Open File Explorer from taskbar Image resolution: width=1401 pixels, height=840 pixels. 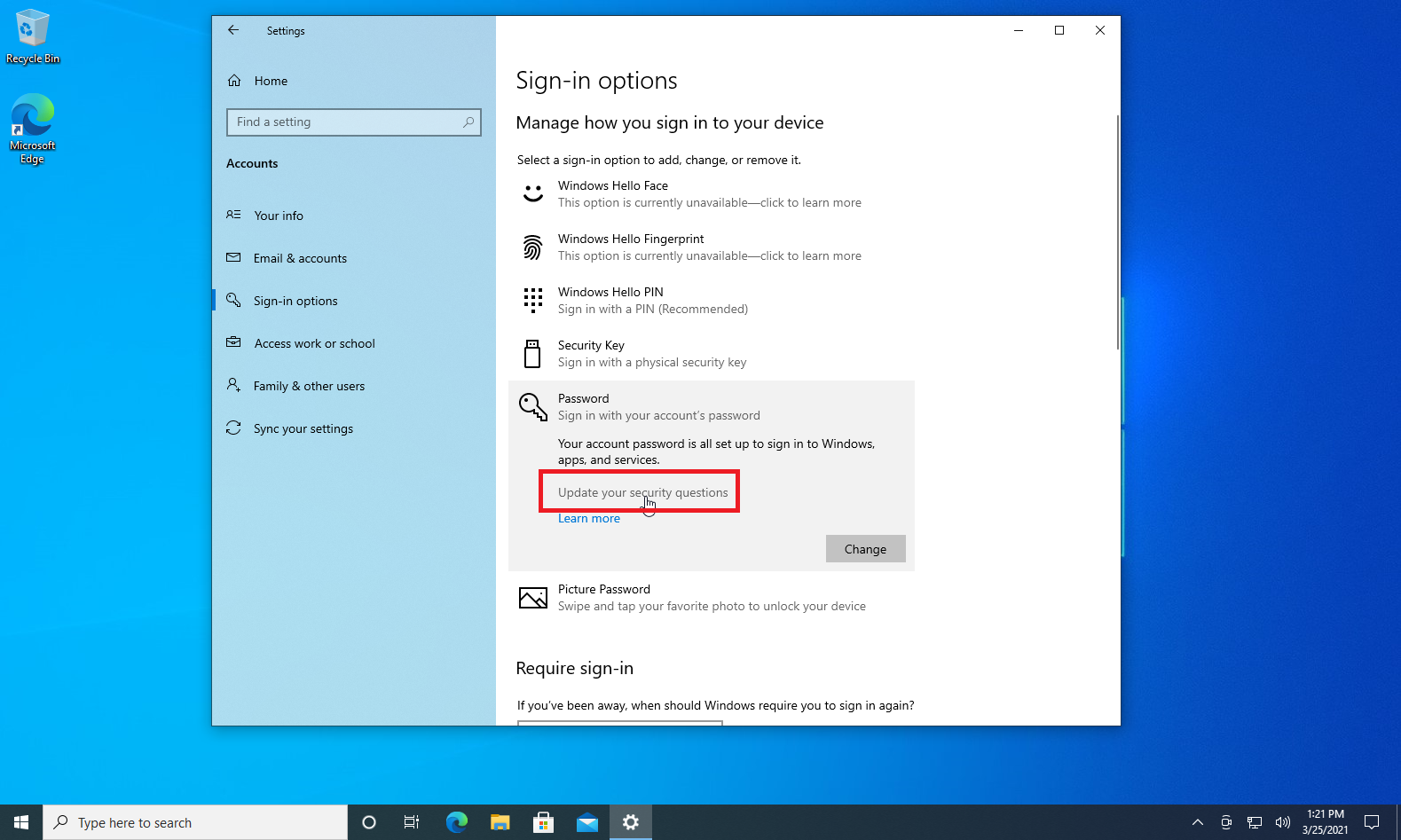click(500, 822)
